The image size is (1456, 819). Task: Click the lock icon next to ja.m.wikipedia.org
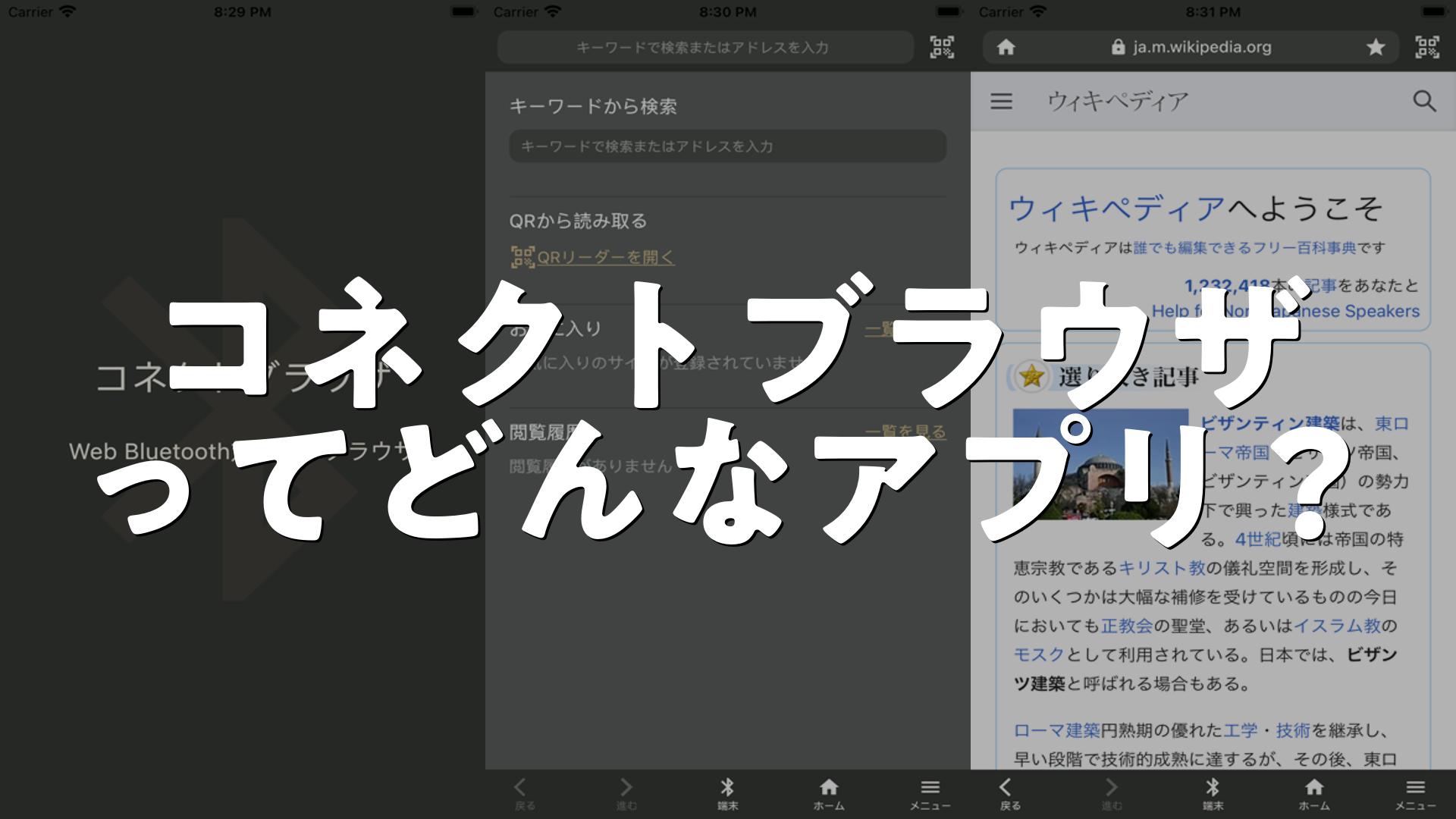pos(1118,47)
